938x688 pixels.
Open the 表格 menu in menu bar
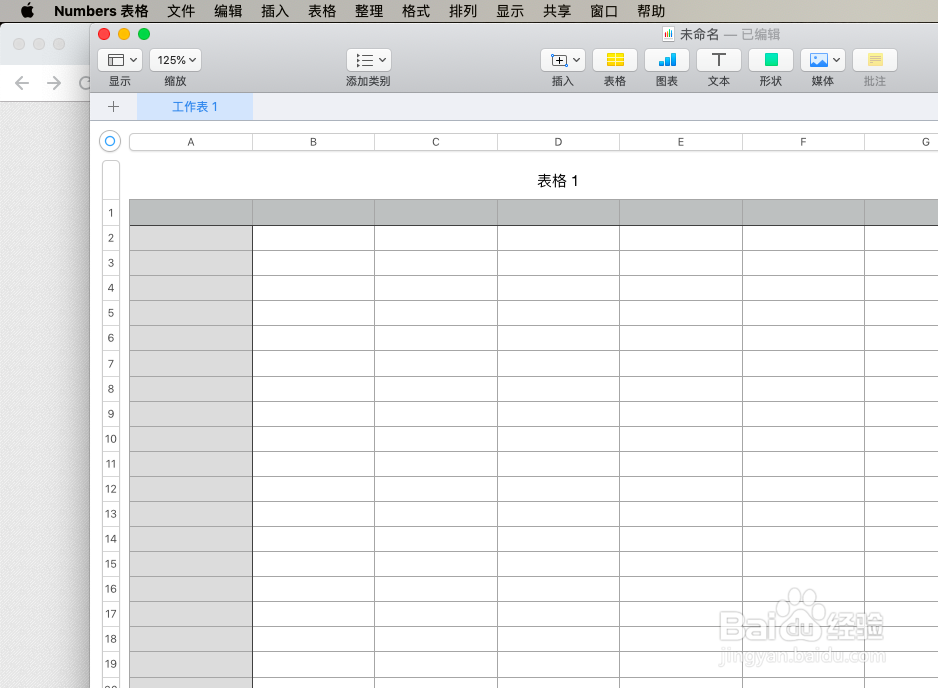tap(322, 11)
